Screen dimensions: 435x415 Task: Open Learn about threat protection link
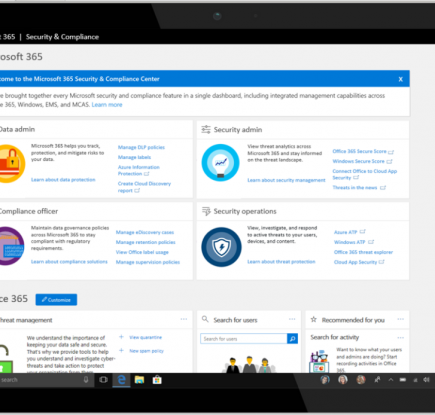tap(281, 262)
